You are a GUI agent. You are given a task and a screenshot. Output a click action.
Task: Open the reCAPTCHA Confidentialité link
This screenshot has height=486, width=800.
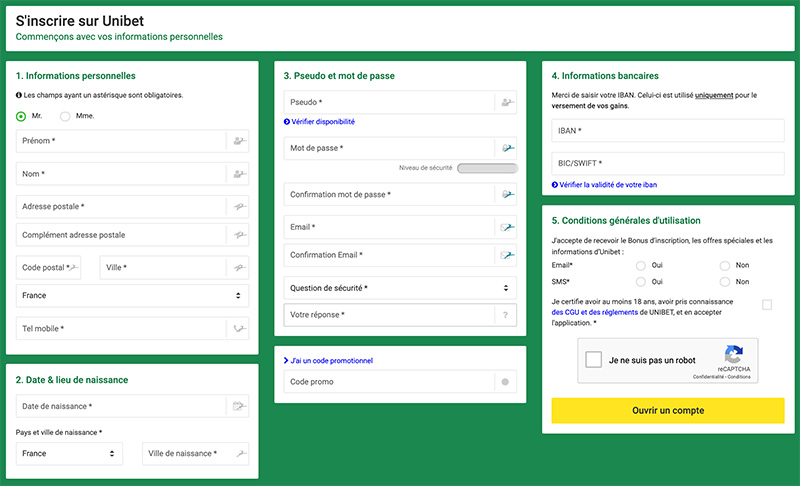(709, 377)
